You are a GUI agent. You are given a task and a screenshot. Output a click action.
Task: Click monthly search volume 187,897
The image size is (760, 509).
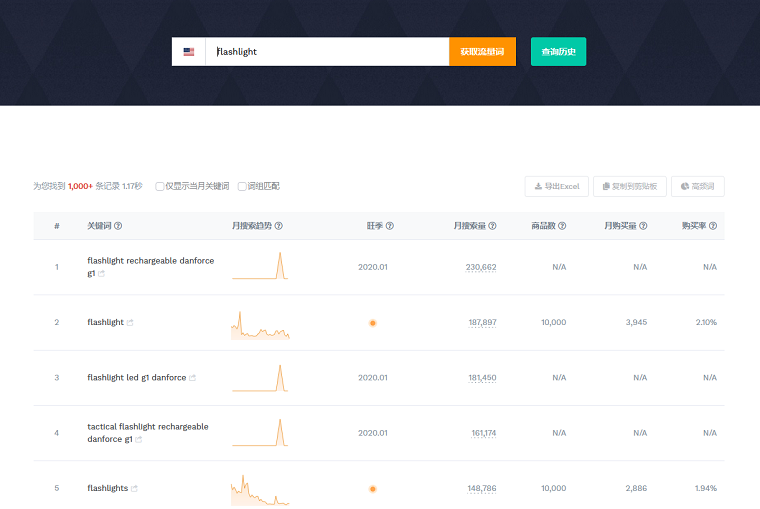click(x=482, y=322)
